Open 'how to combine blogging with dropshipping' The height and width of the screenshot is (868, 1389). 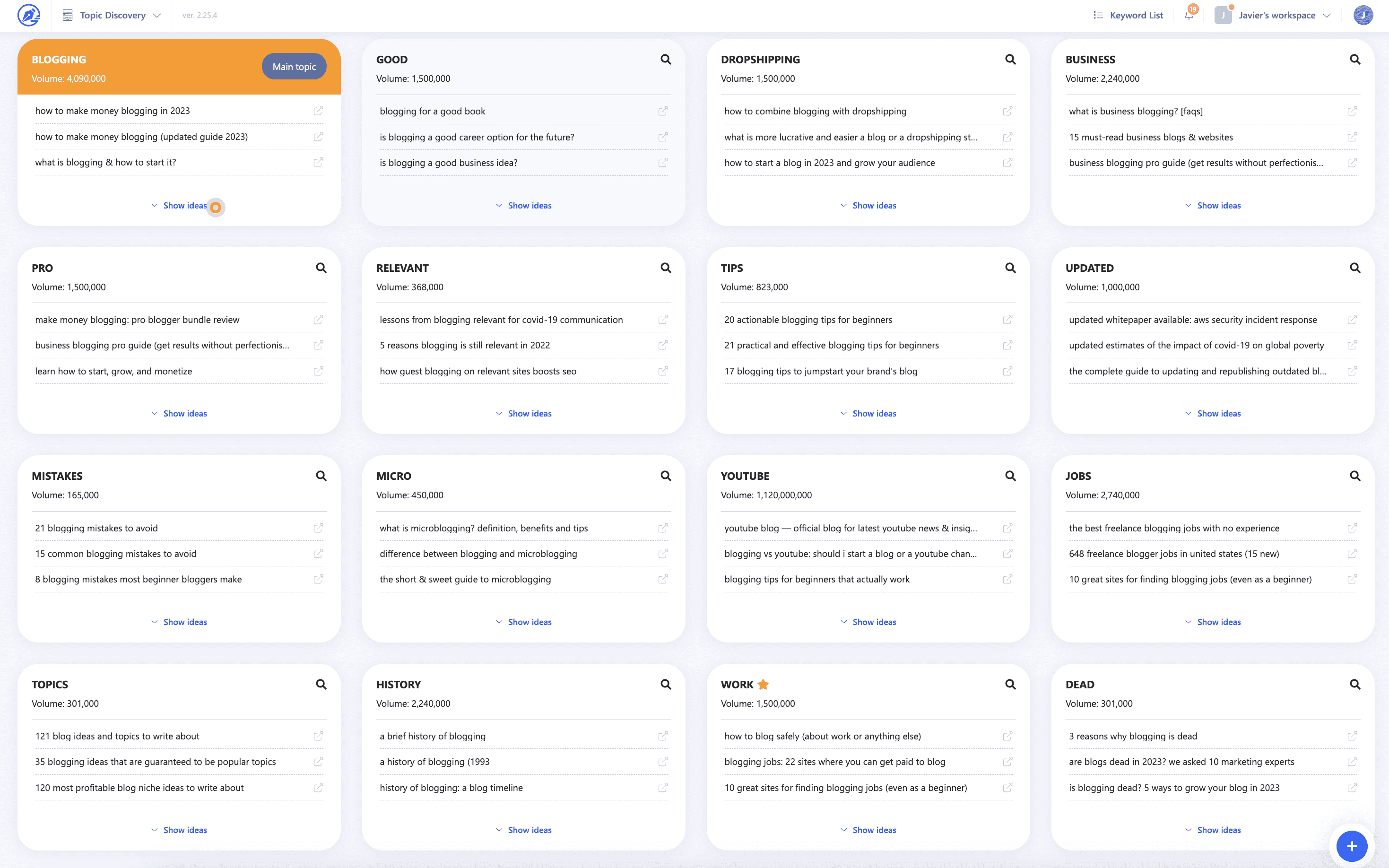click(815, 111)
